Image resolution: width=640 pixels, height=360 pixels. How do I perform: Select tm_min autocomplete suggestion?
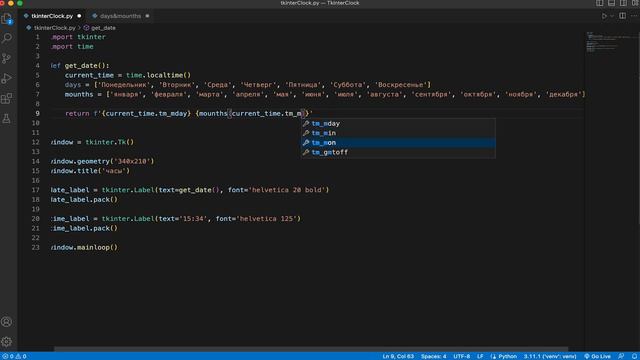[x=398, y=133]
